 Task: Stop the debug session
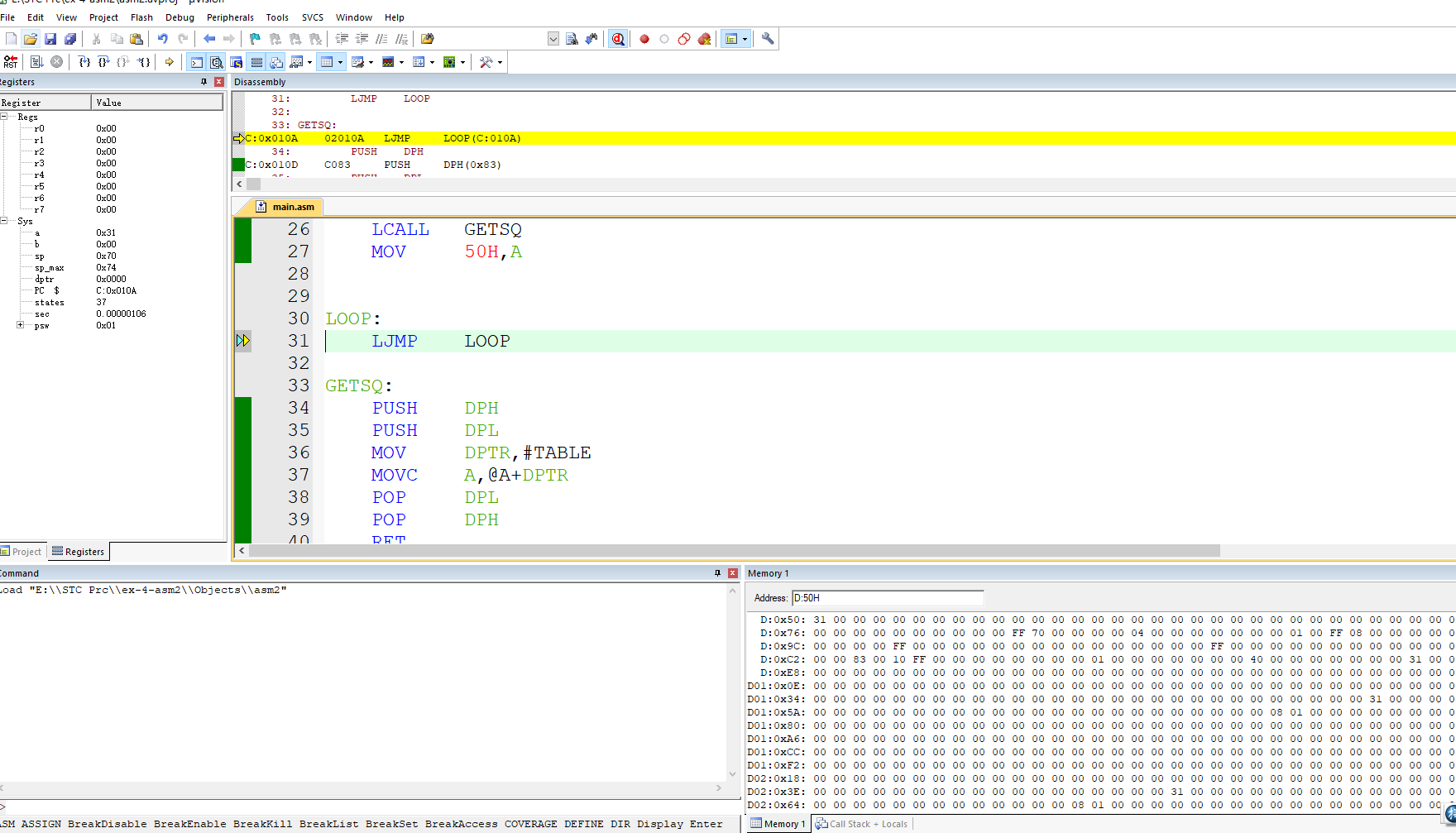618,39
